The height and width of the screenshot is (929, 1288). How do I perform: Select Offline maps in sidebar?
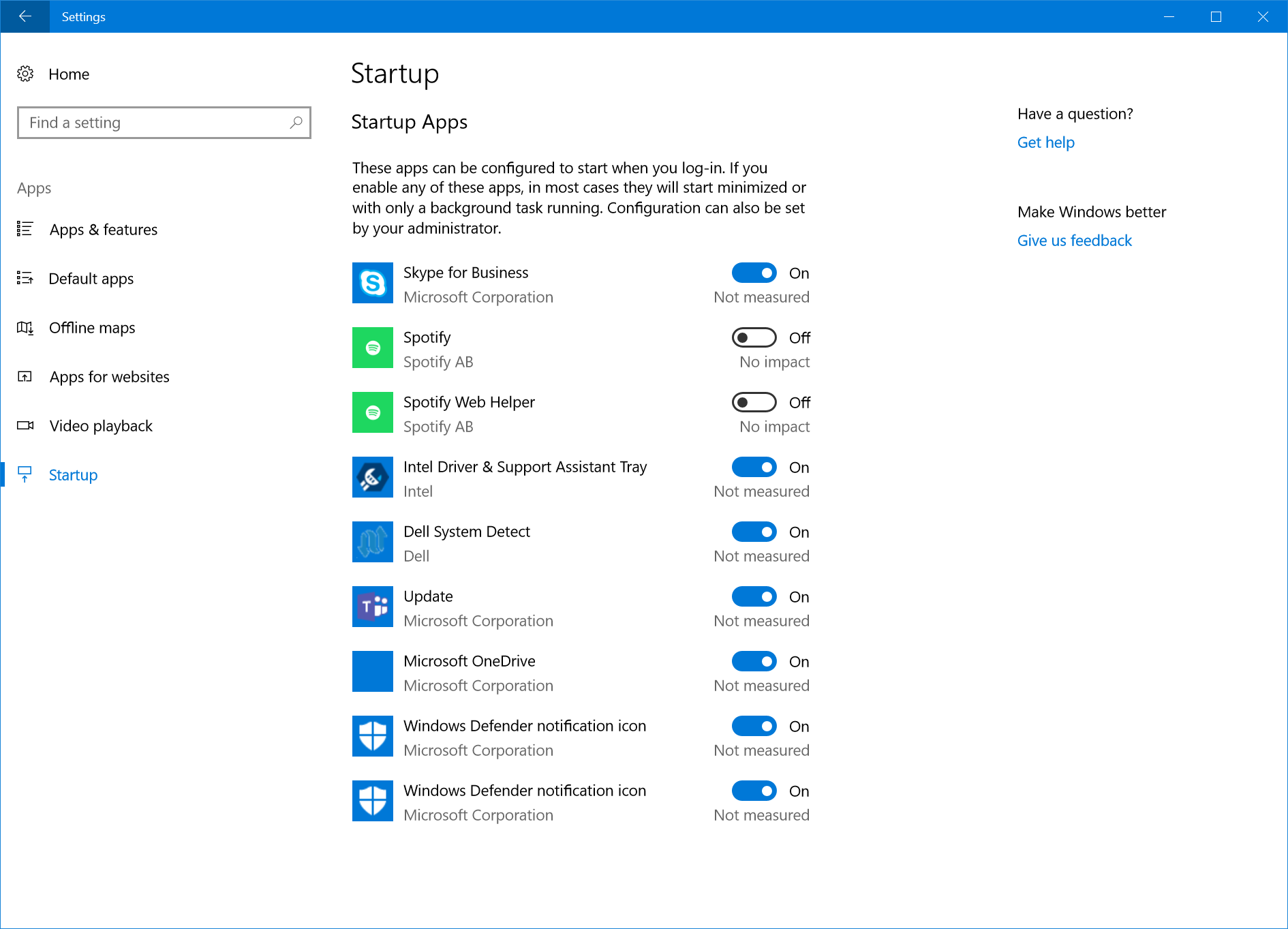tap(92, 328)
